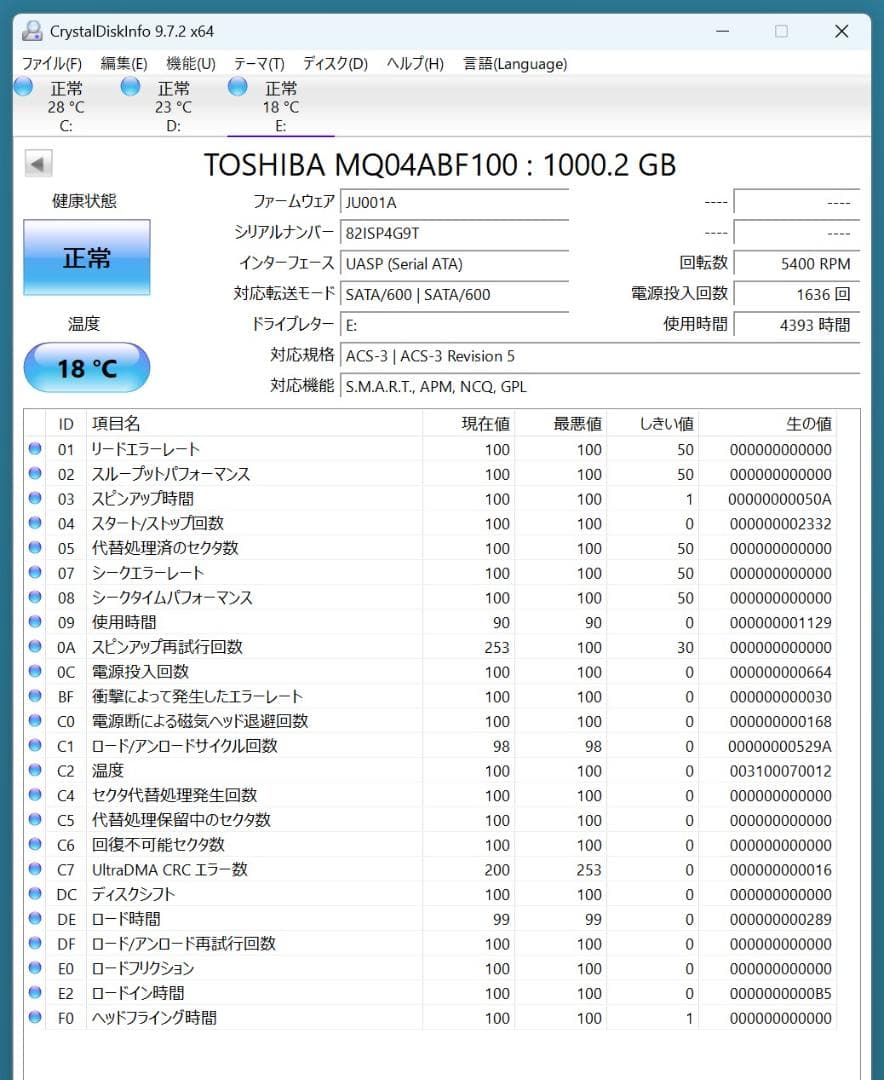Select the E: drive status orb
This screenshot has height=1080, width=884.
[238, 87]
